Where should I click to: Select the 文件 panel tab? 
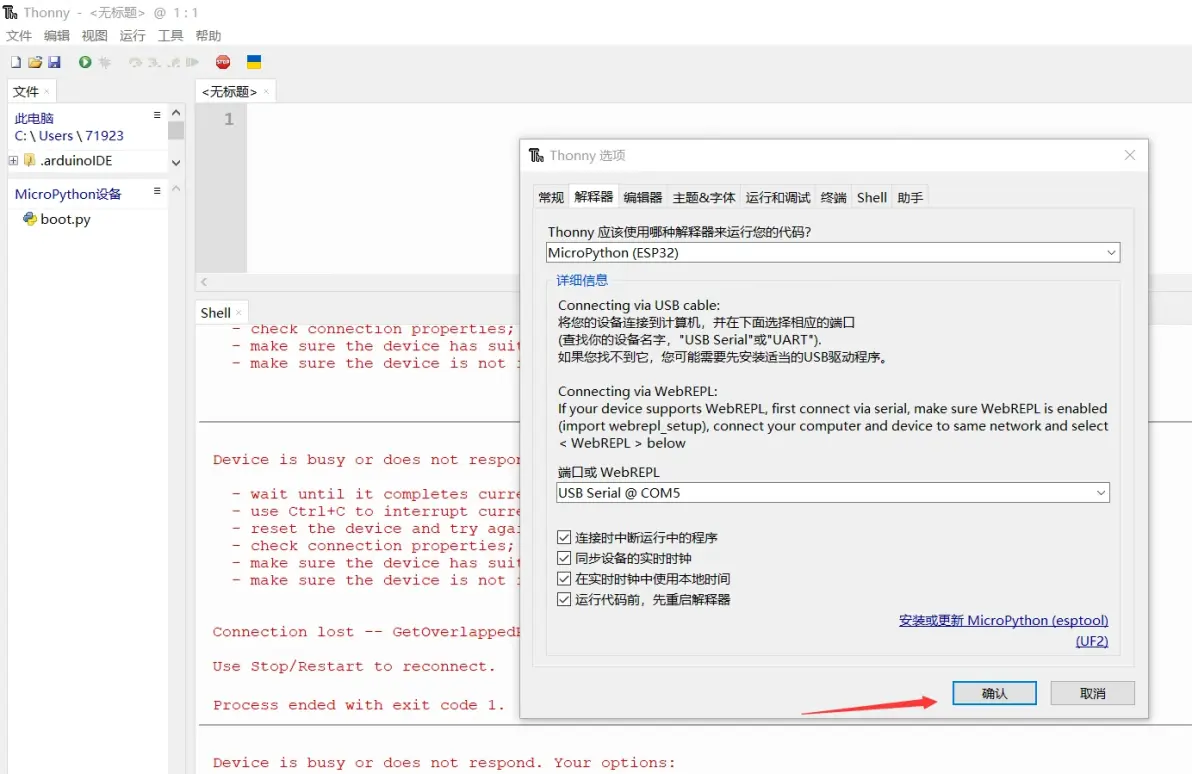(x=26, y=92)
